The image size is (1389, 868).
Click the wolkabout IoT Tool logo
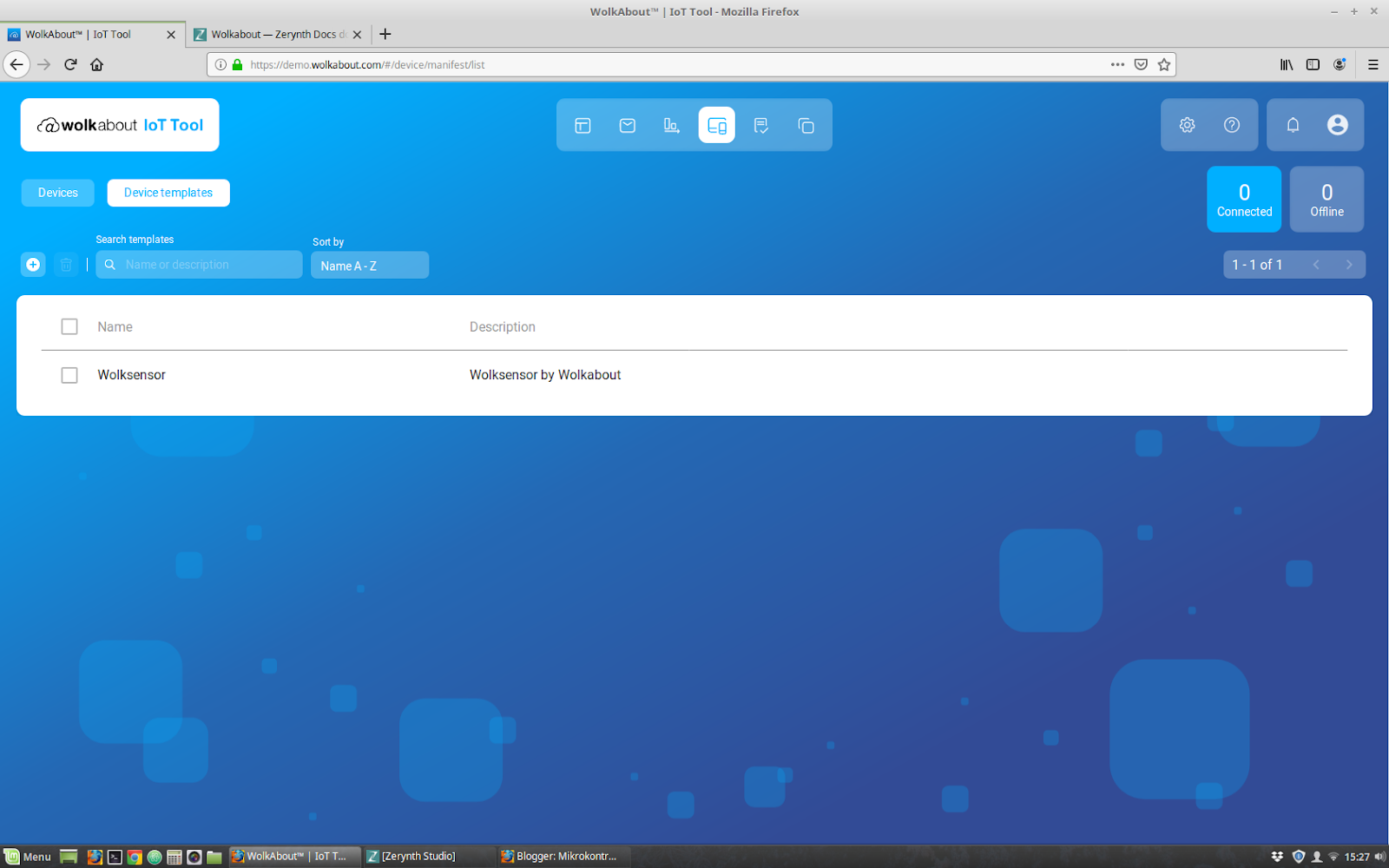pyautogui.click(x=120, y=125)
